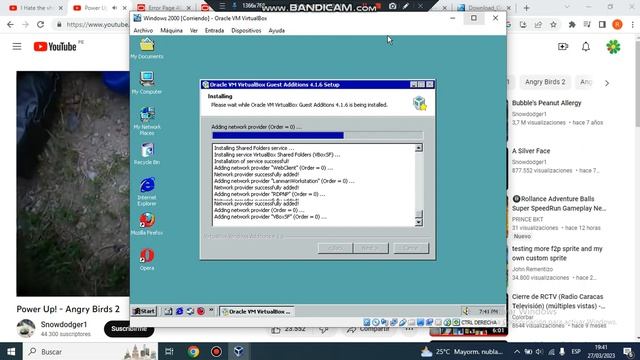Reload the page in Chrome
640x360 pixels.
40,24
